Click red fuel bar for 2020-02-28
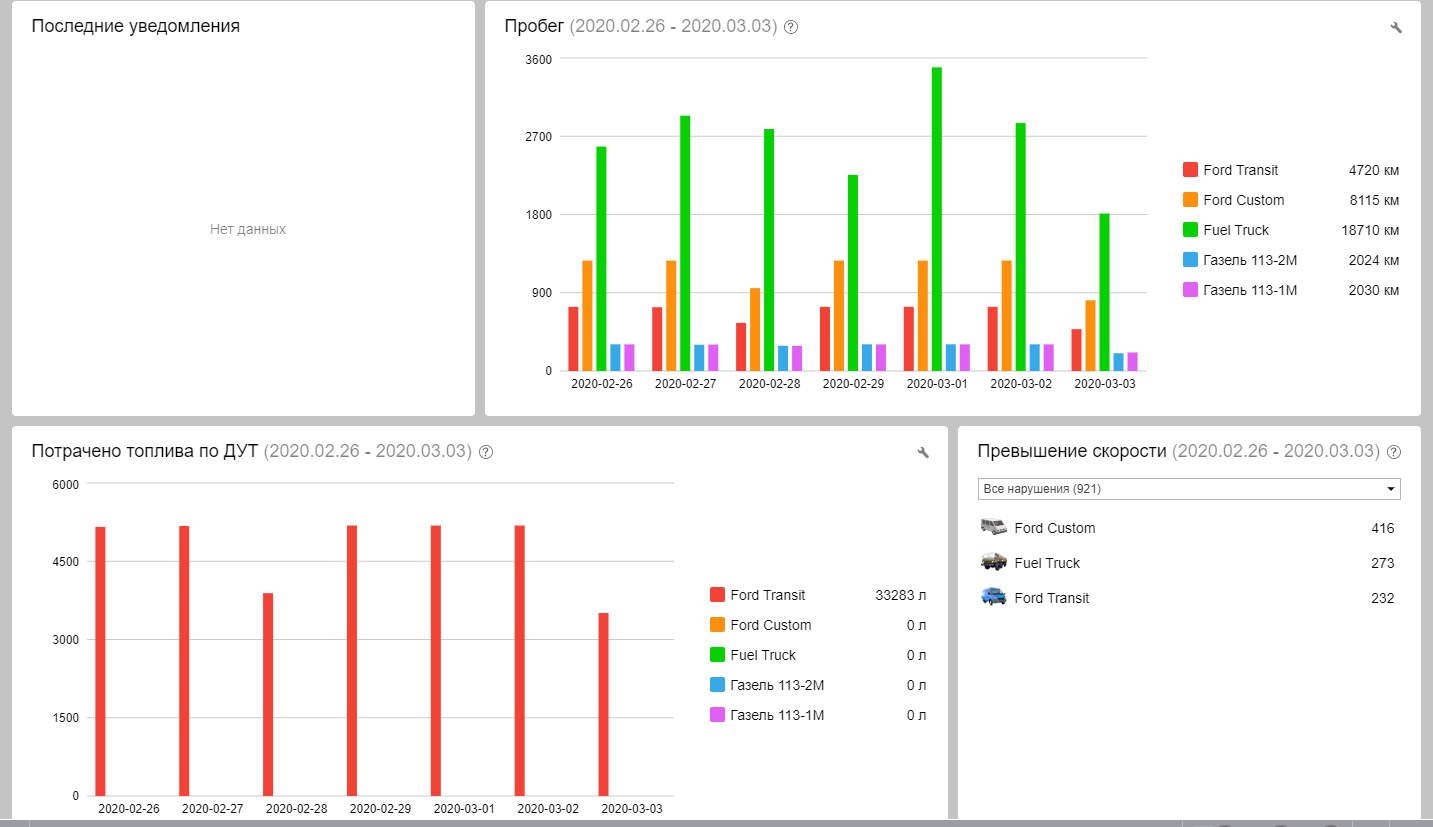1433x827 pixels. click(268, 694)
